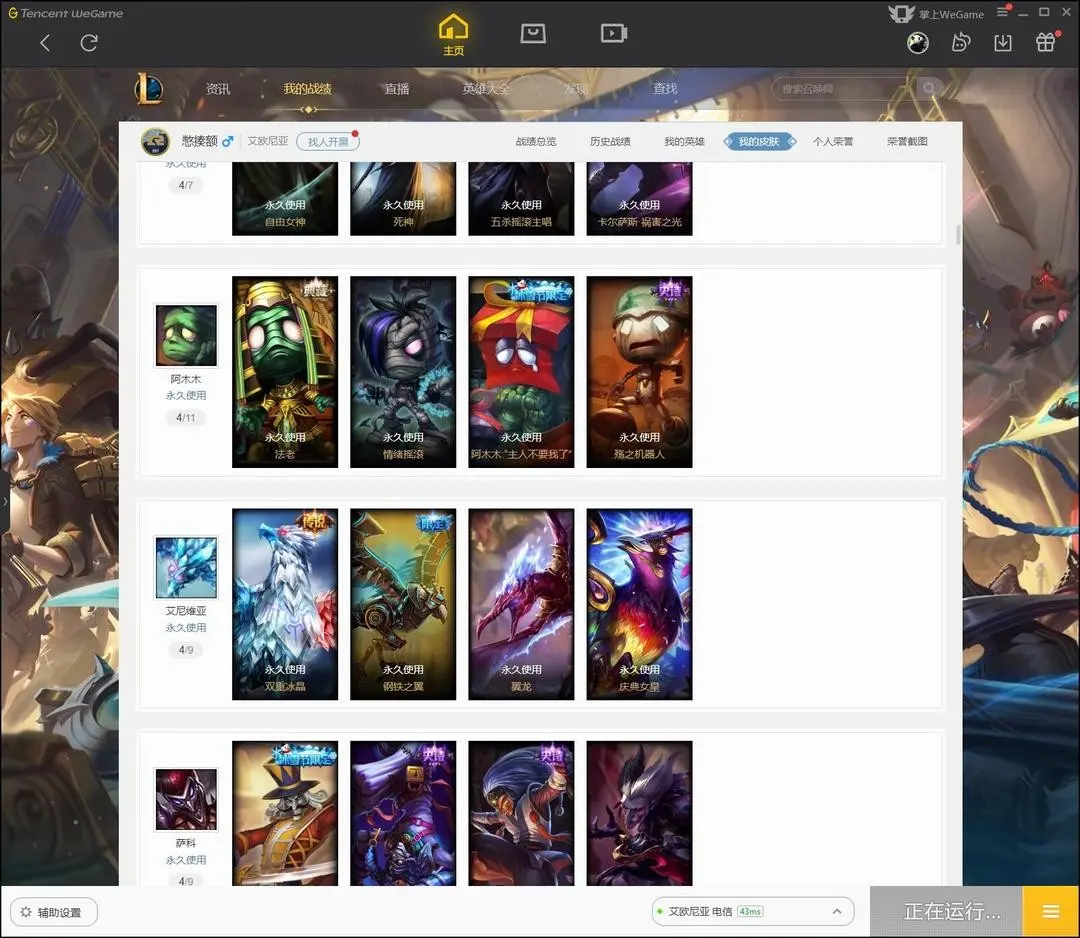Click the 4/11 skin count for 阿木木
Viewport: 1080px width, 938px height.
186,417
